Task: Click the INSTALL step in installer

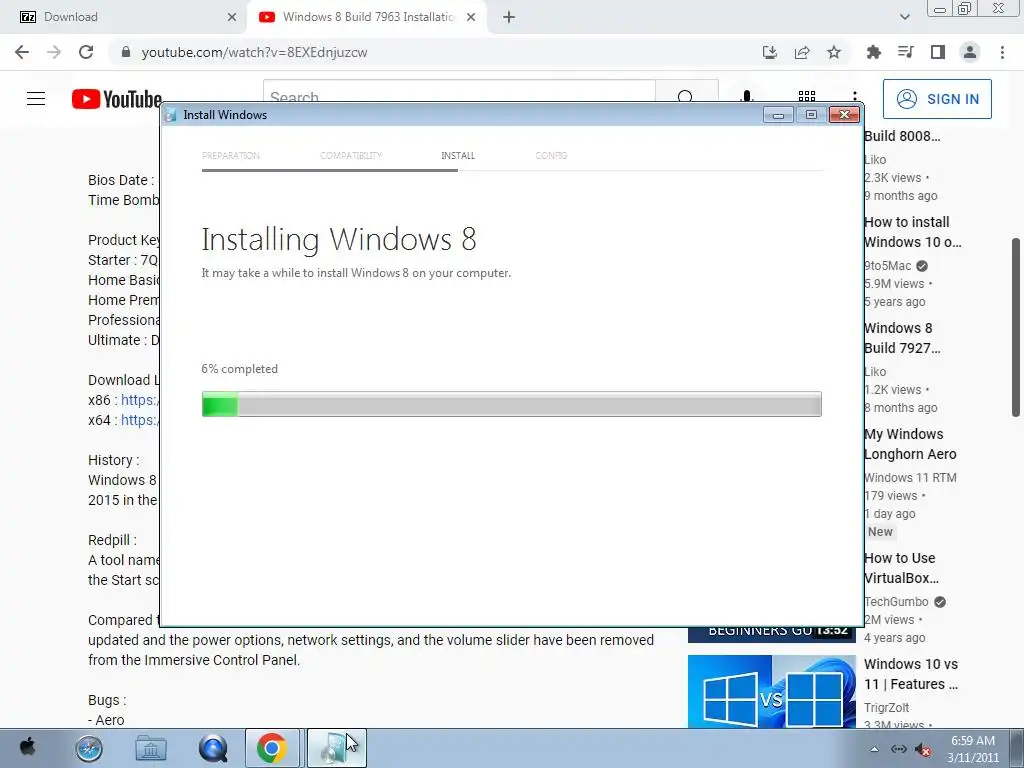Action: point(458,155)
